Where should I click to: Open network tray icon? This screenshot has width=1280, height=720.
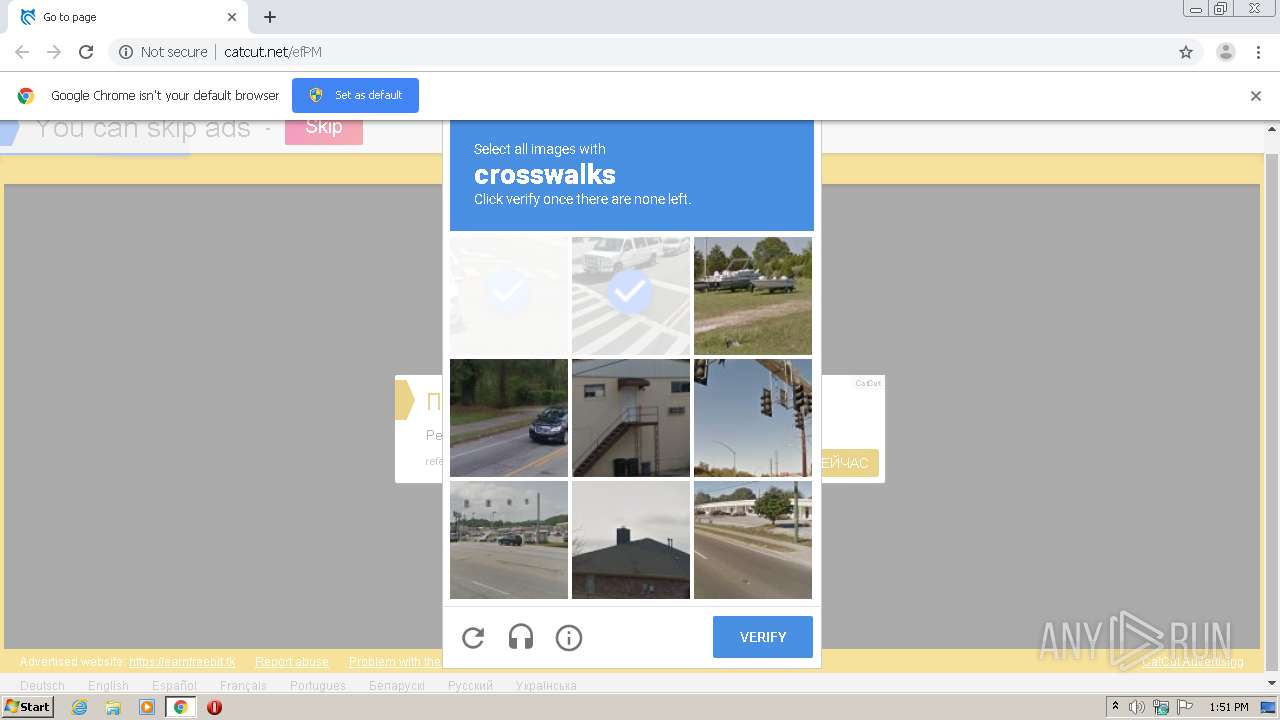(1160, 707)
